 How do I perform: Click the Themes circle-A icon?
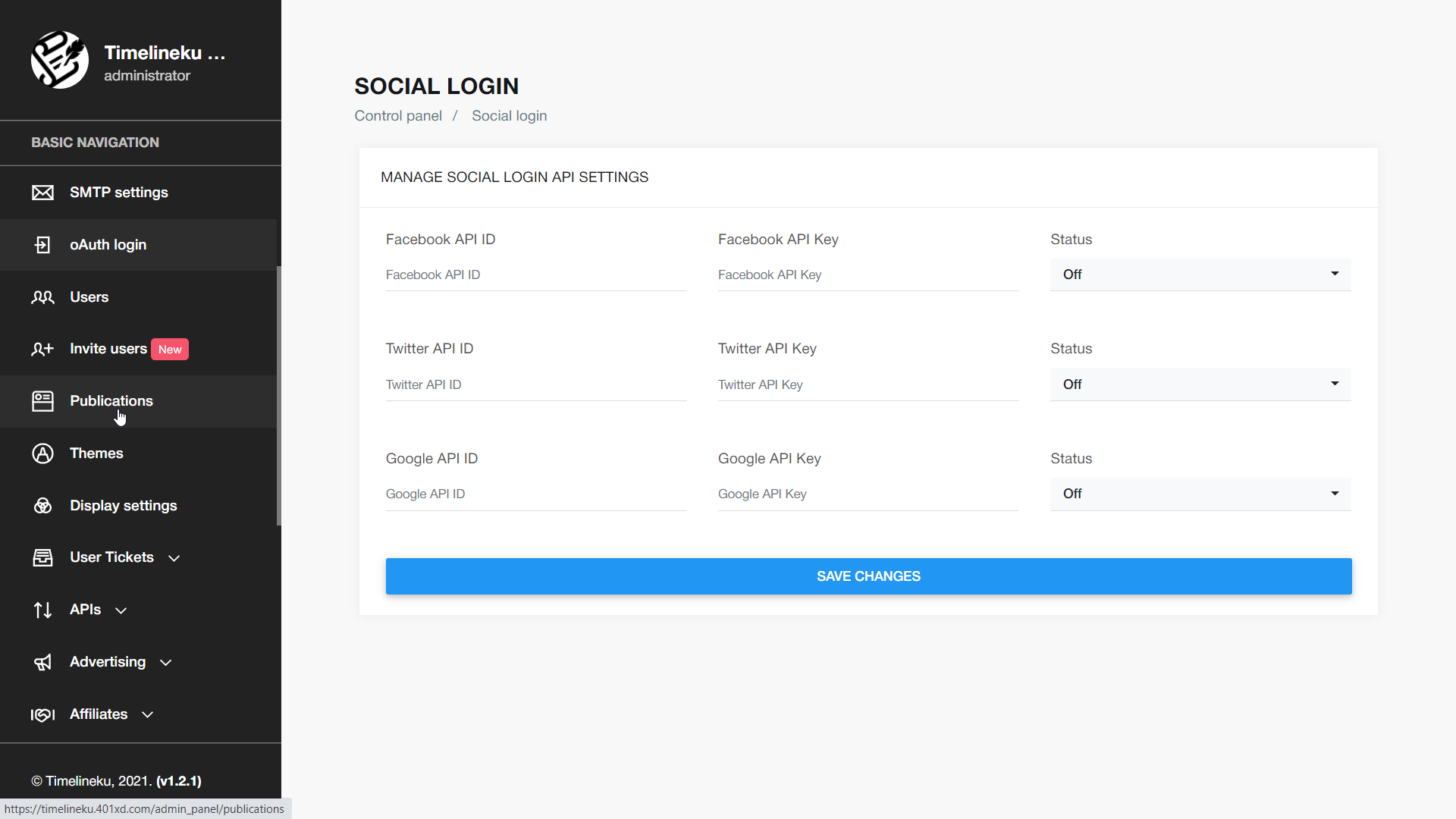[x=42, y=453]
